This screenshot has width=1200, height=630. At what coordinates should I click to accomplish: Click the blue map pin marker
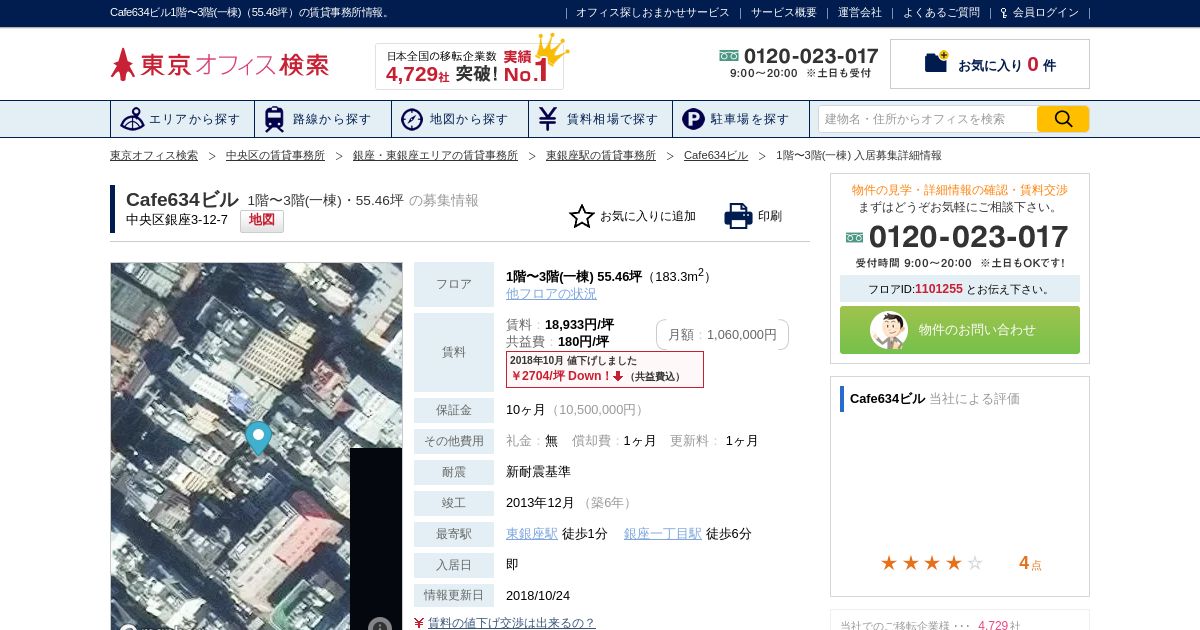[258, 438]
